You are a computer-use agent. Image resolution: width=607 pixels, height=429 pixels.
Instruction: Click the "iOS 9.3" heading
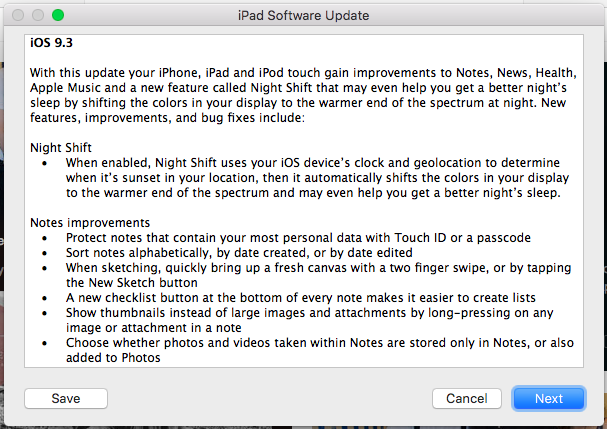[51, 44]
